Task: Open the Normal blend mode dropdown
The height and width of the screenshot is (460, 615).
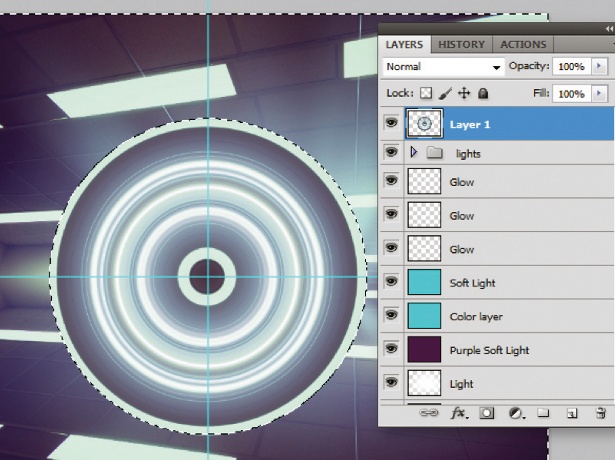Action: (443, 67)
